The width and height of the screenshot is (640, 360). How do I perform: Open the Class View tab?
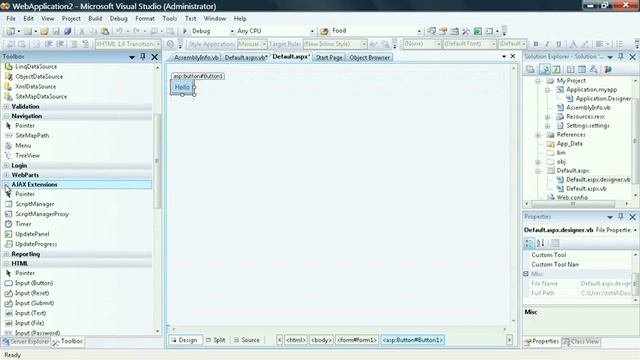pos(580,342)
